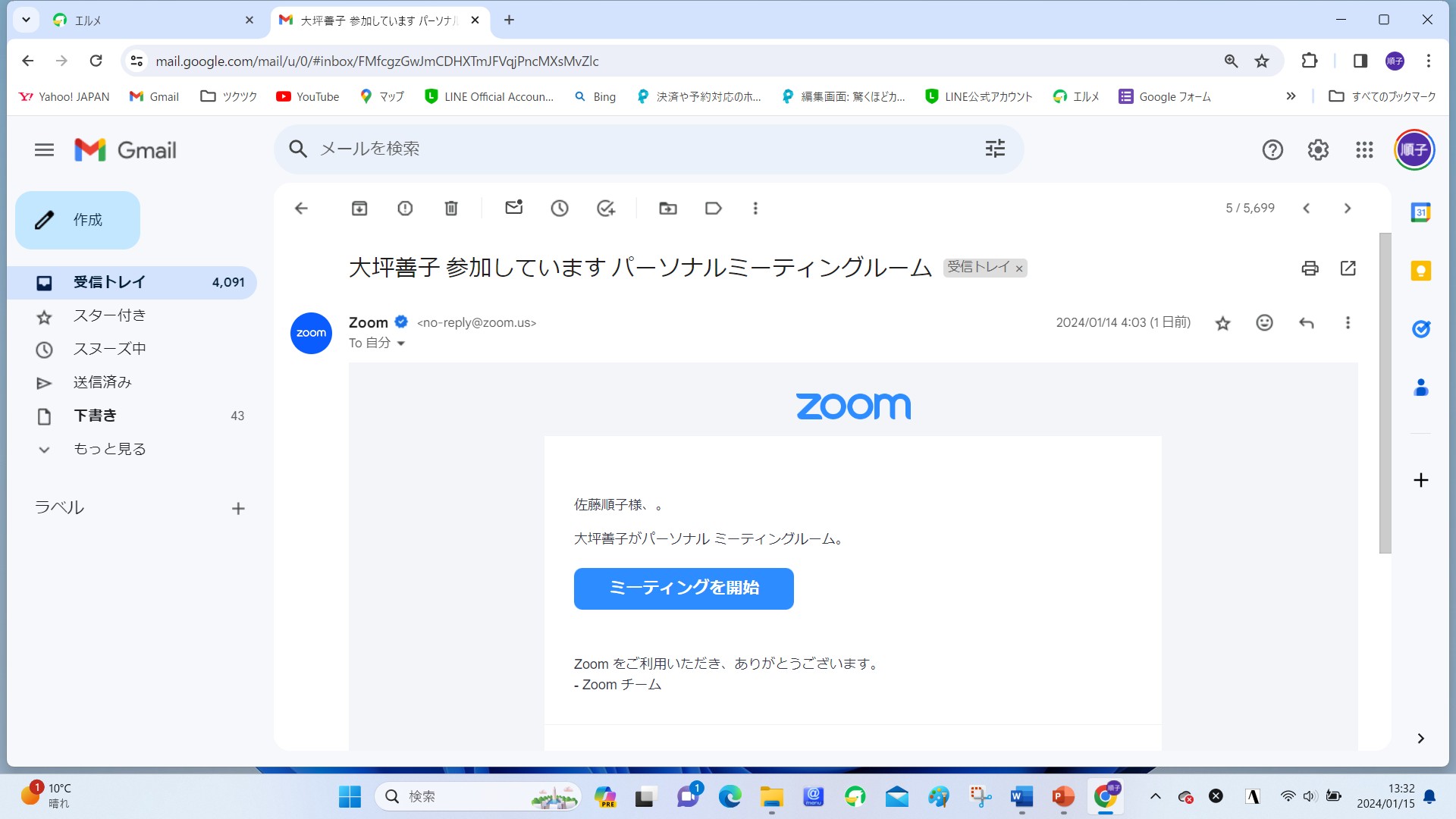Open Chrome extensions puzzle icon
The width and height of the screenshot is (1456, 819).
(1310, 61)
